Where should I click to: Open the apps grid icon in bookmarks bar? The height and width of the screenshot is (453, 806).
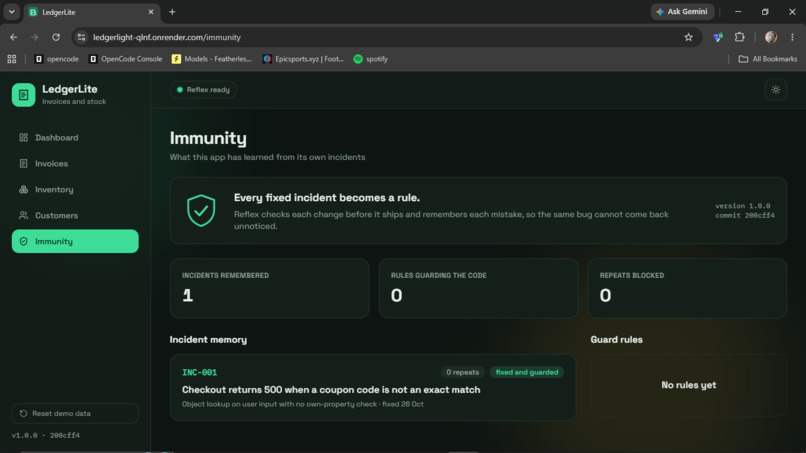tap(12, 59)
